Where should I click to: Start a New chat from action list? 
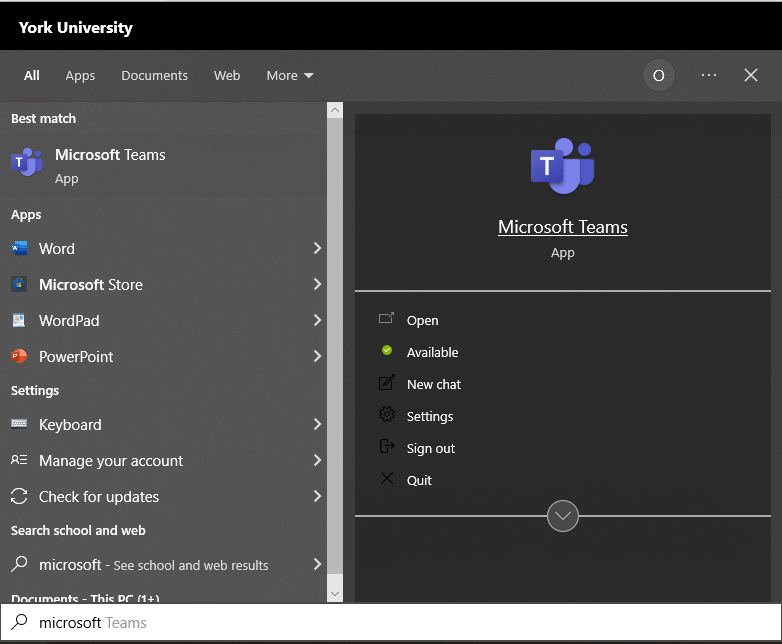coord(434,384)
